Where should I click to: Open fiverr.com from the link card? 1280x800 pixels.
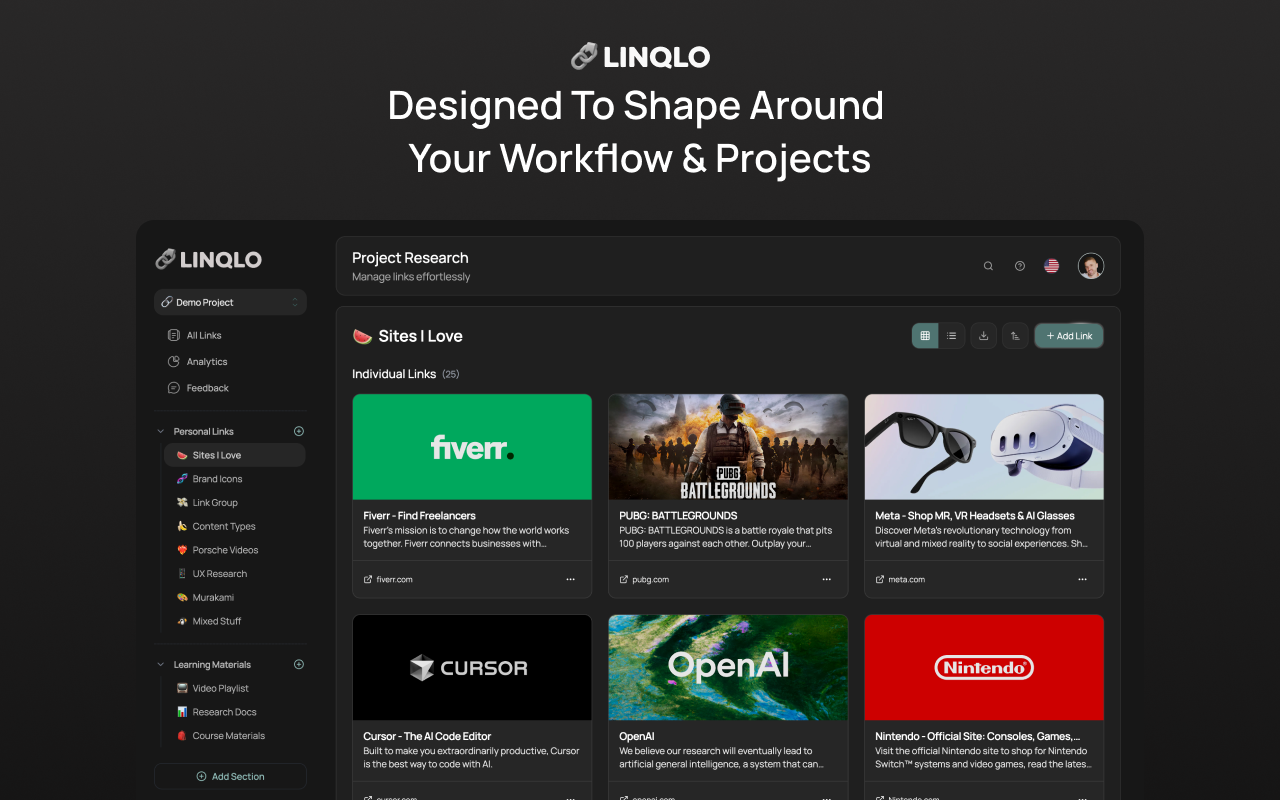pos(388,579)
